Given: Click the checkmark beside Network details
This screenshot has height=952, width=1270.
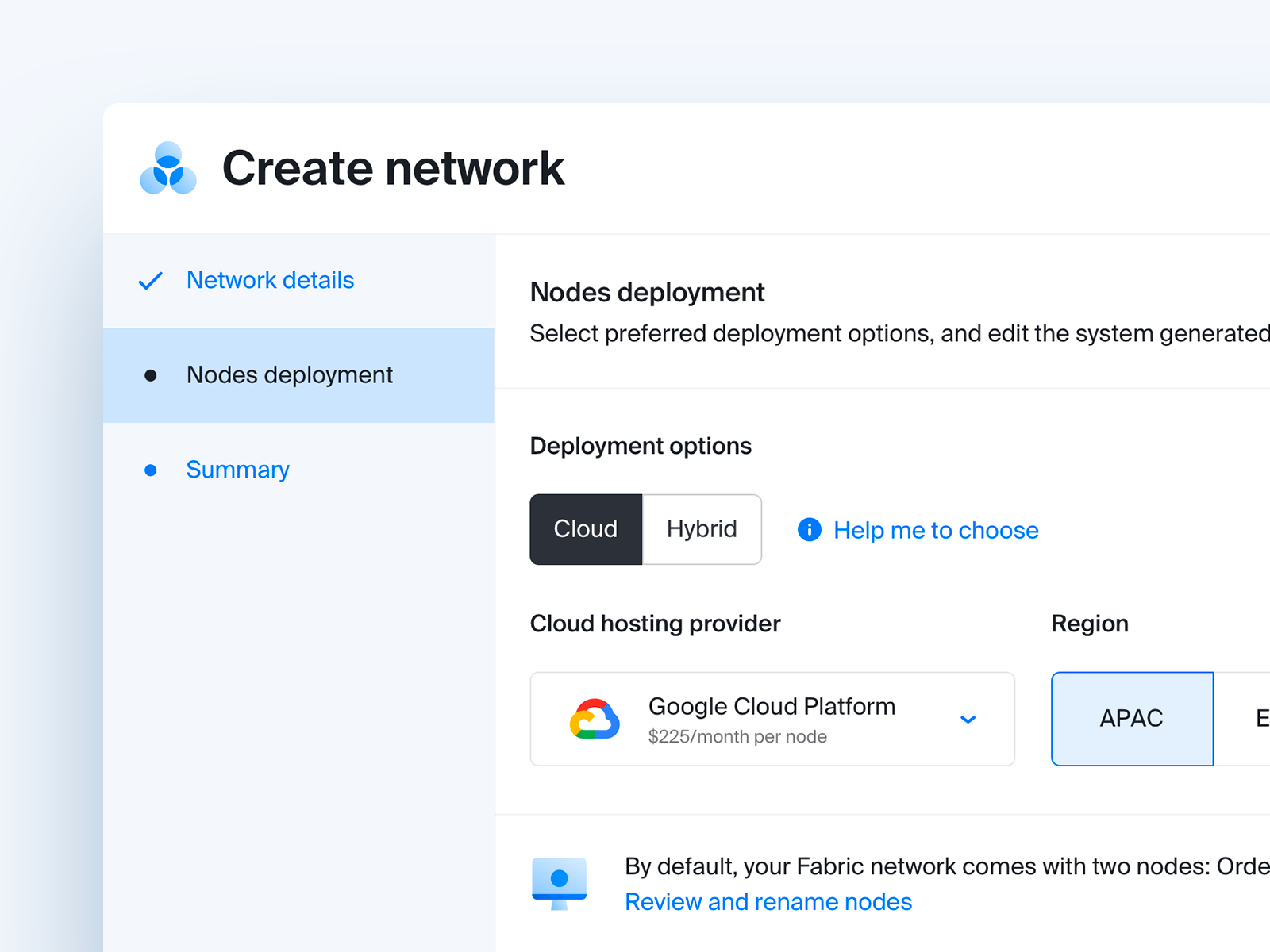Looking at the screenshot, I should [x=150, y=281].
